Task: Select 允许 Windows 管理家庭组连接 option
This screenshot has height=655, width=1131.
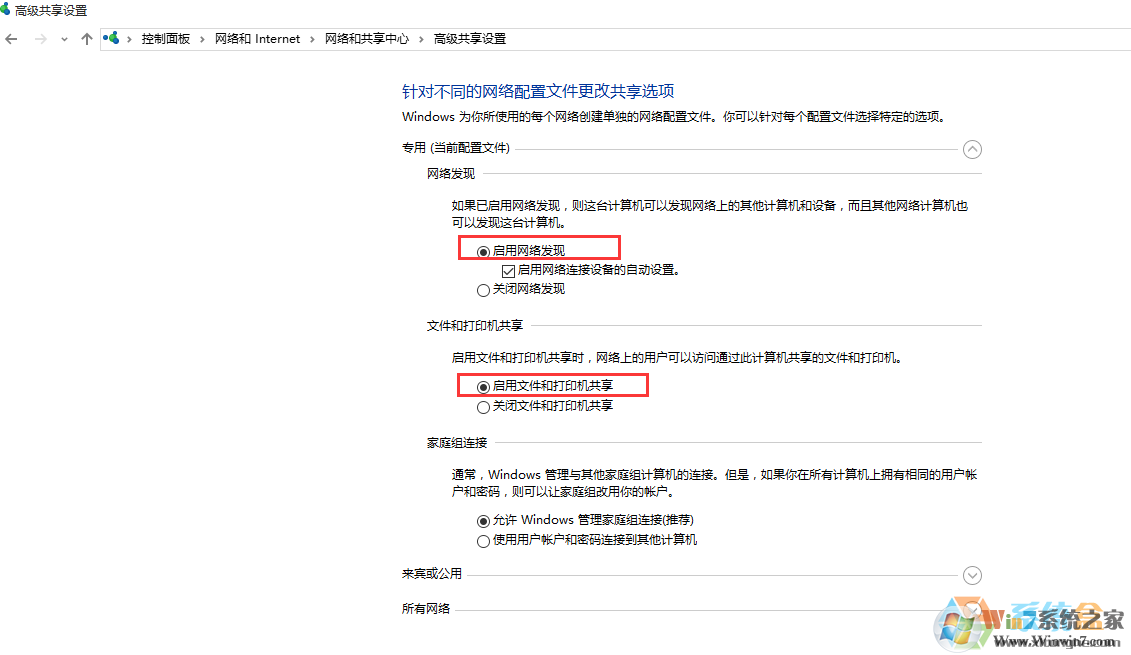Action: point(484,521)
